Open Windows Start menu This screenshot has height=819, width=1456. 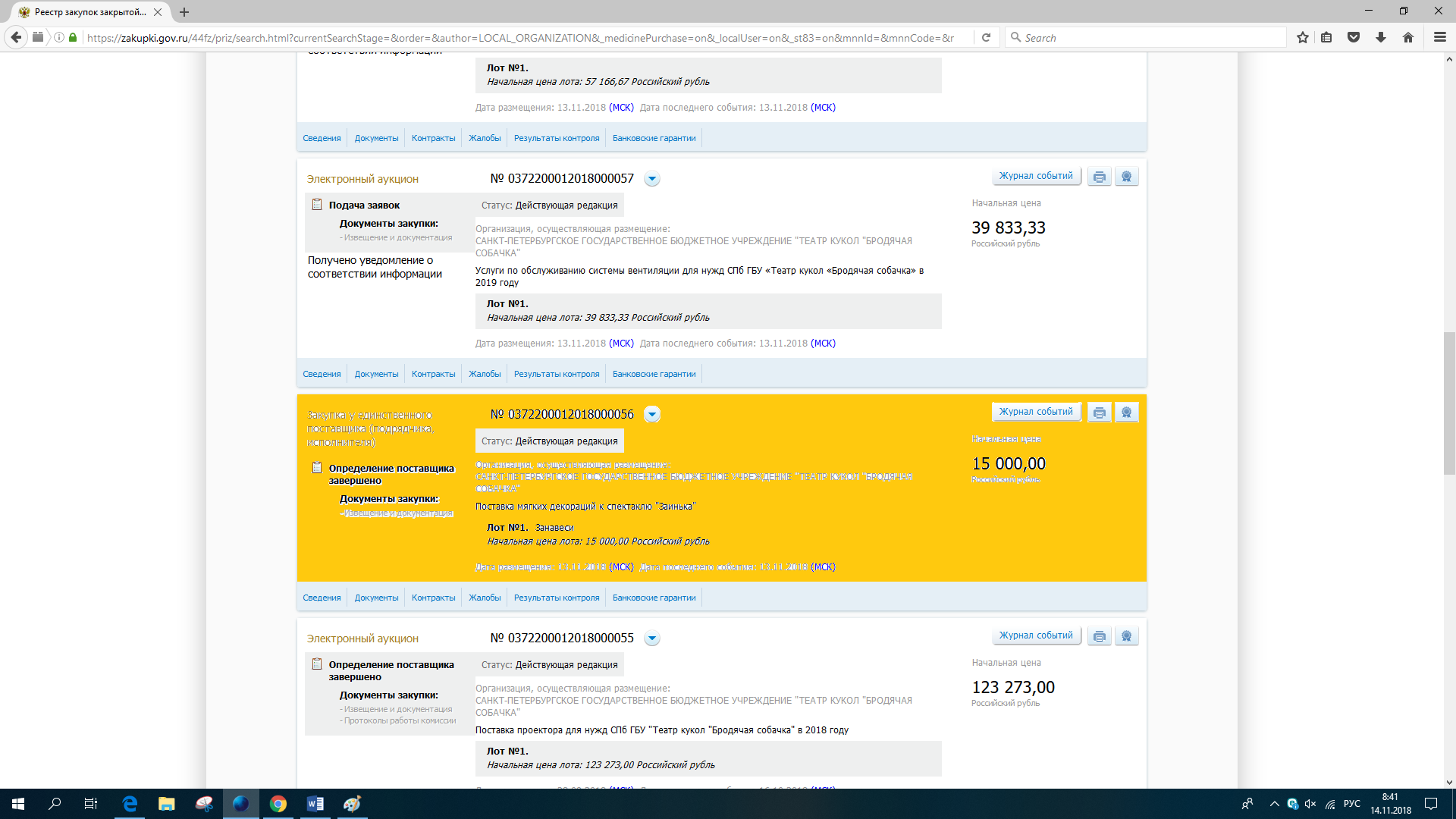(18, 804)
